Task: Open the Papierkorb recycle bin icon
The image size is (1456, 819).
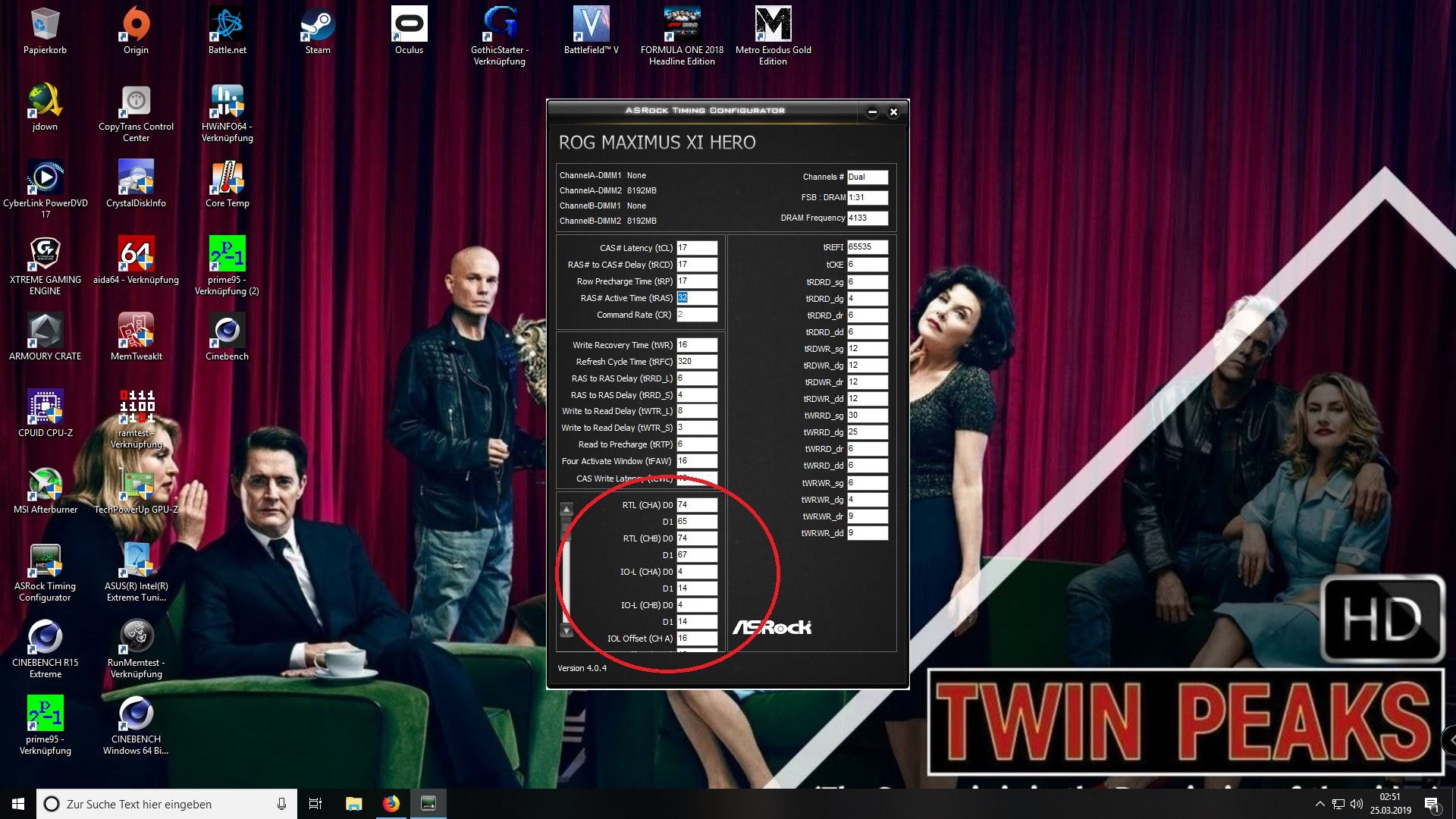Action: tap(45, 32)
